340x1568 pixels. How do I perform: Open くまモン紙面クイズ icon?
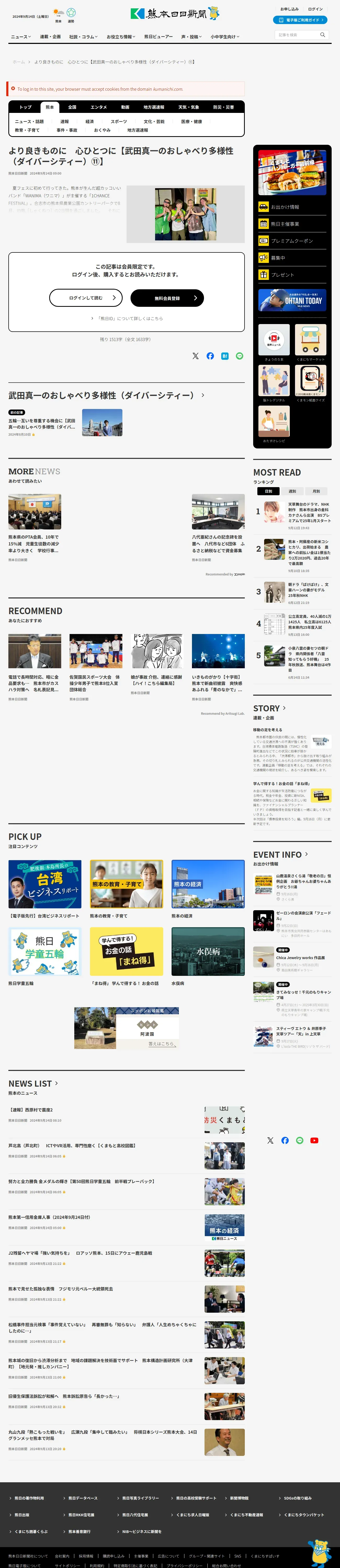(311, 381)
